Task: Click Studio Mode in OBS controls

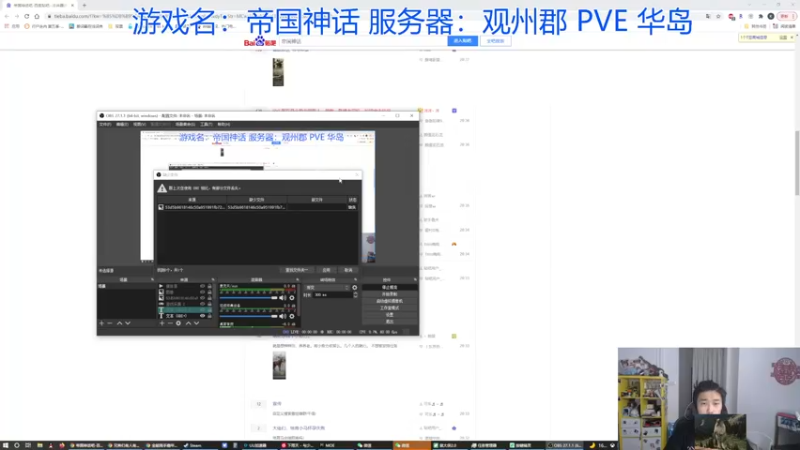Action: pyautogui.click(x=390, y=308)
